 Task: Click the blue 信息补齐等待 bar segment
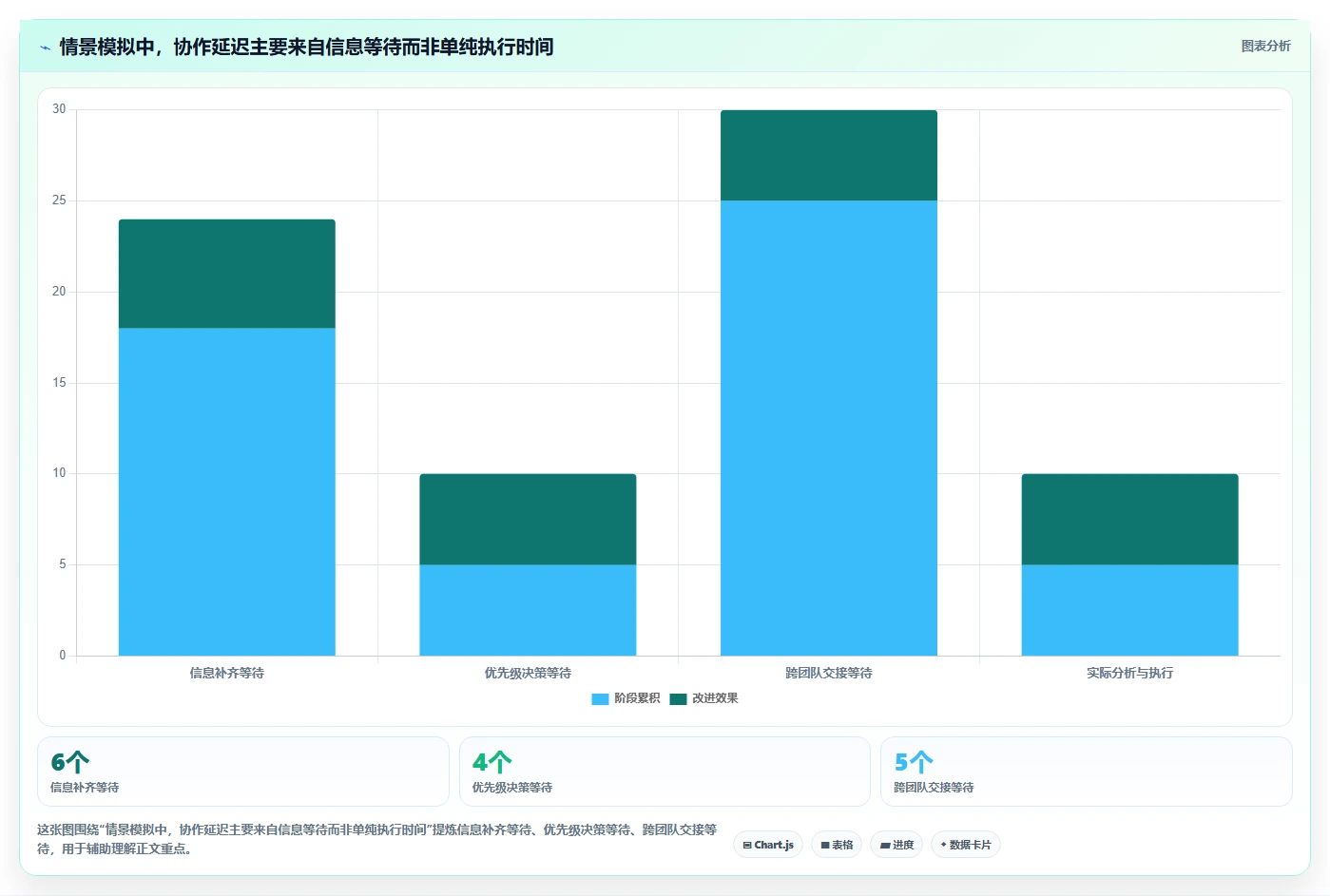click(x=226, y=492)
